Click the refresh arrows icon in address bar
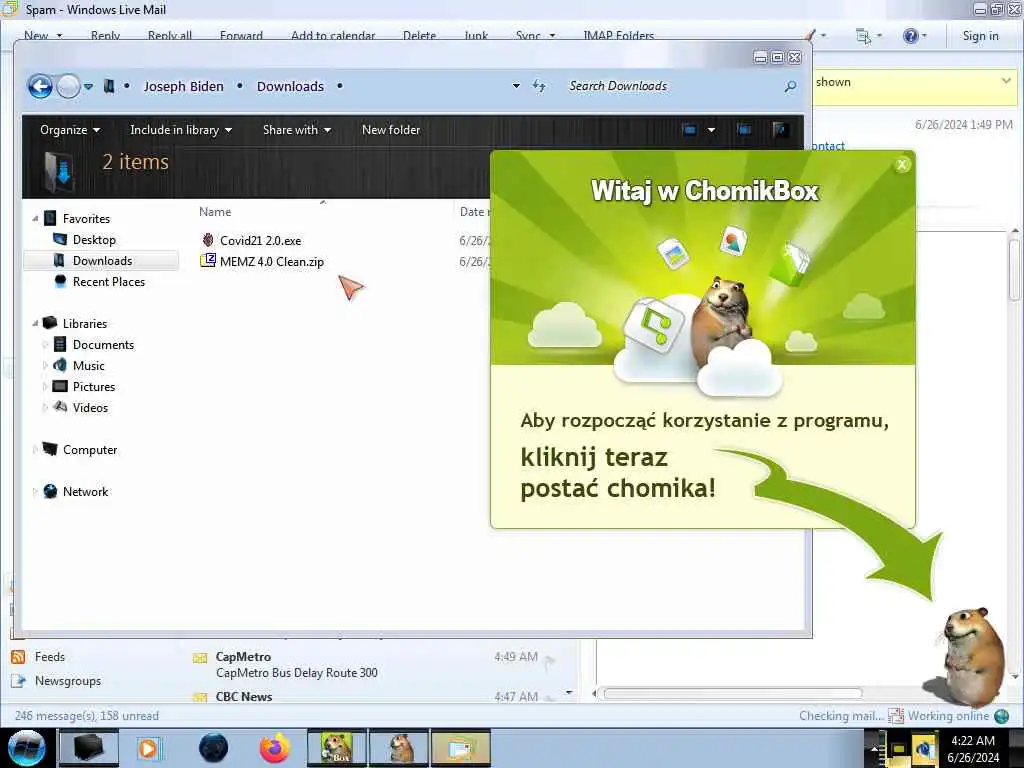This screenshot has width=1024, height=768. (x=539, y=86)
